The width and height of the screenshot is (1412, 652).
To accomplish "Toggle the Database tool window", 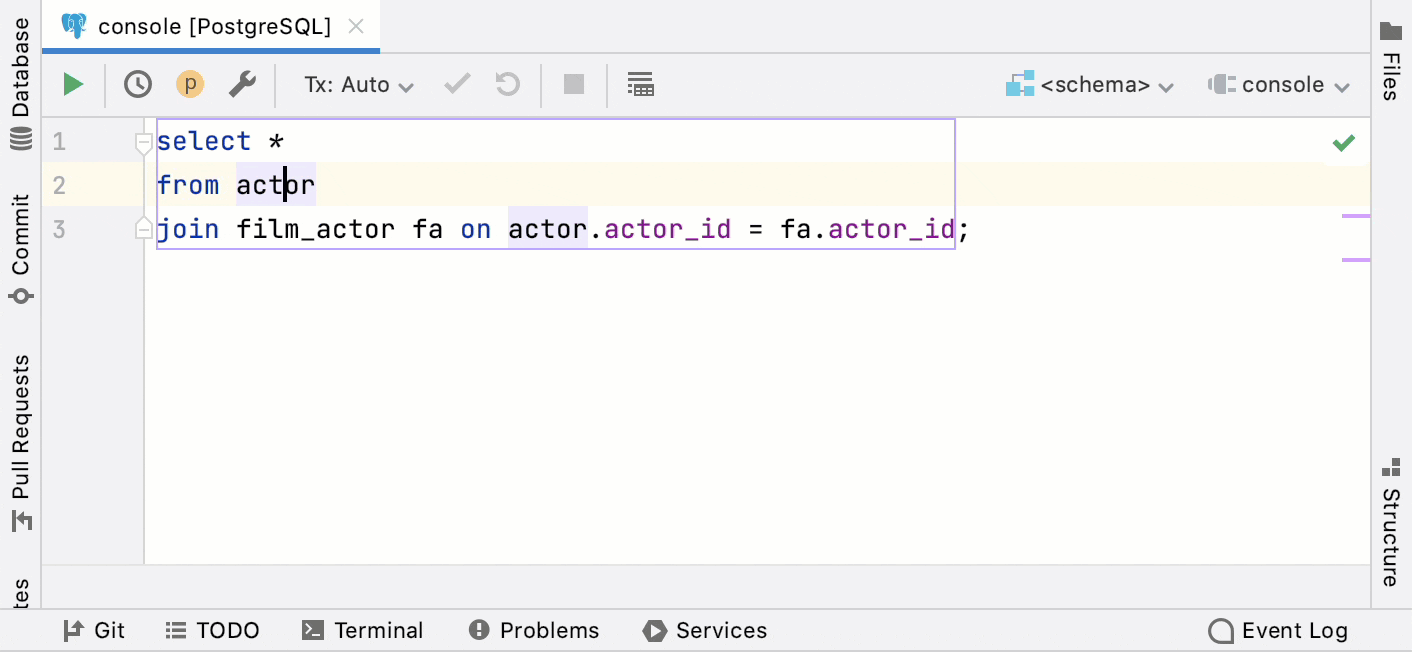I will pos(20,73).
